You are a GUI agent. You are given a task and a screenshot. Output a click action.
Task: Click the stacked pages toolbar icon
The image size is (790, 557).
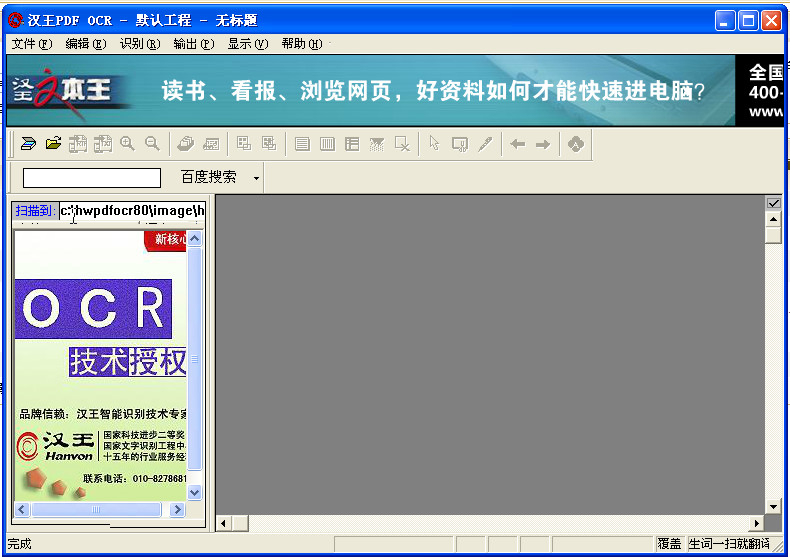185,144
